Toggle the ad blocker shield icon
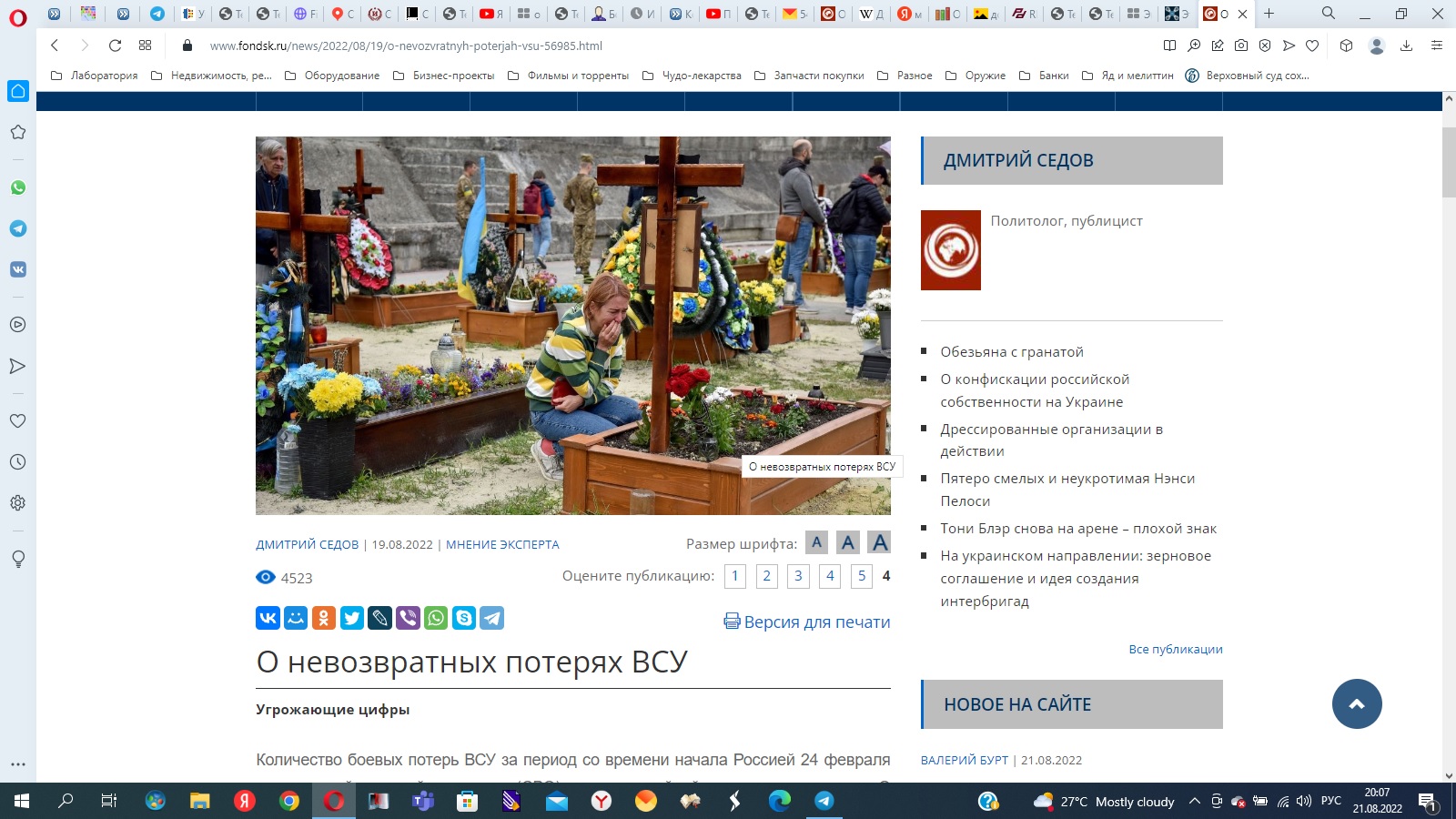This screenshot has height=819, width=1456. pos(1265,45)
